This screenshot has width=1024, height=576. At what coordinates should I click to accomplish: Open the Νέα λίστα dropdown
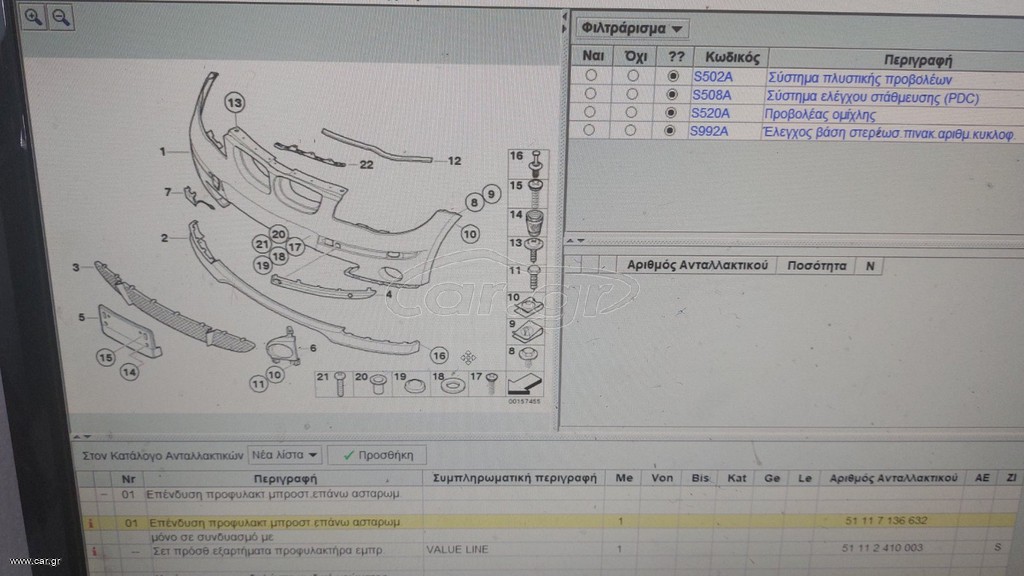285,455
